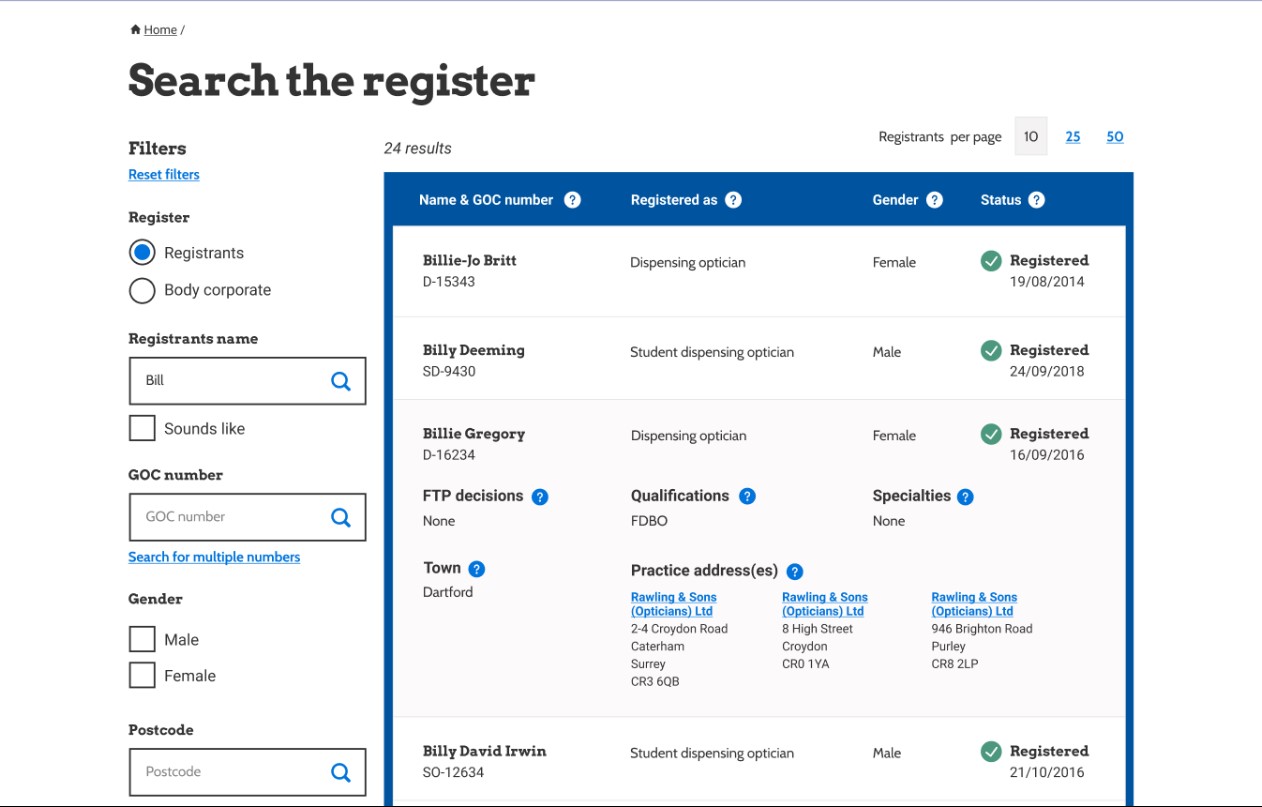The image size is (1262, 807).
Task: Check the Female gender filter
Action: [x=142, y=676]
